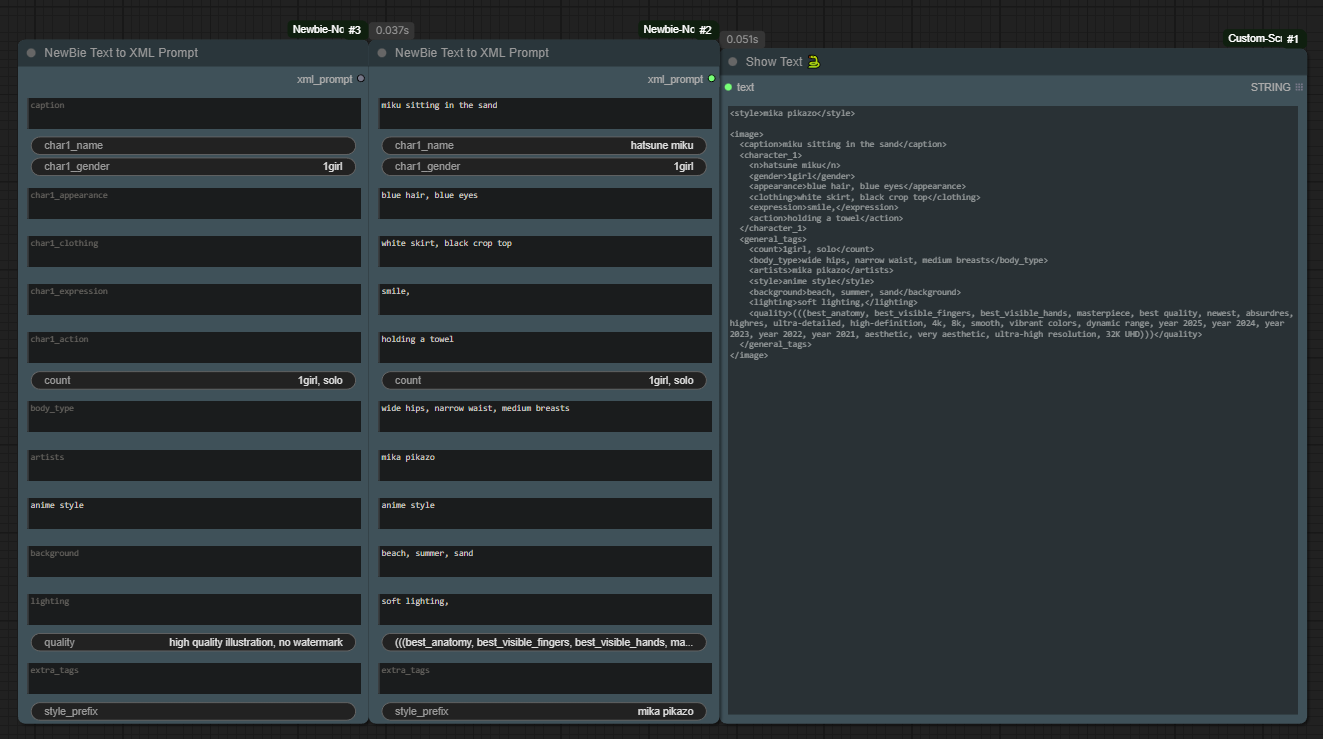
Task: Click the Newbie #3 badge above the left node
Action: [326, 30]
